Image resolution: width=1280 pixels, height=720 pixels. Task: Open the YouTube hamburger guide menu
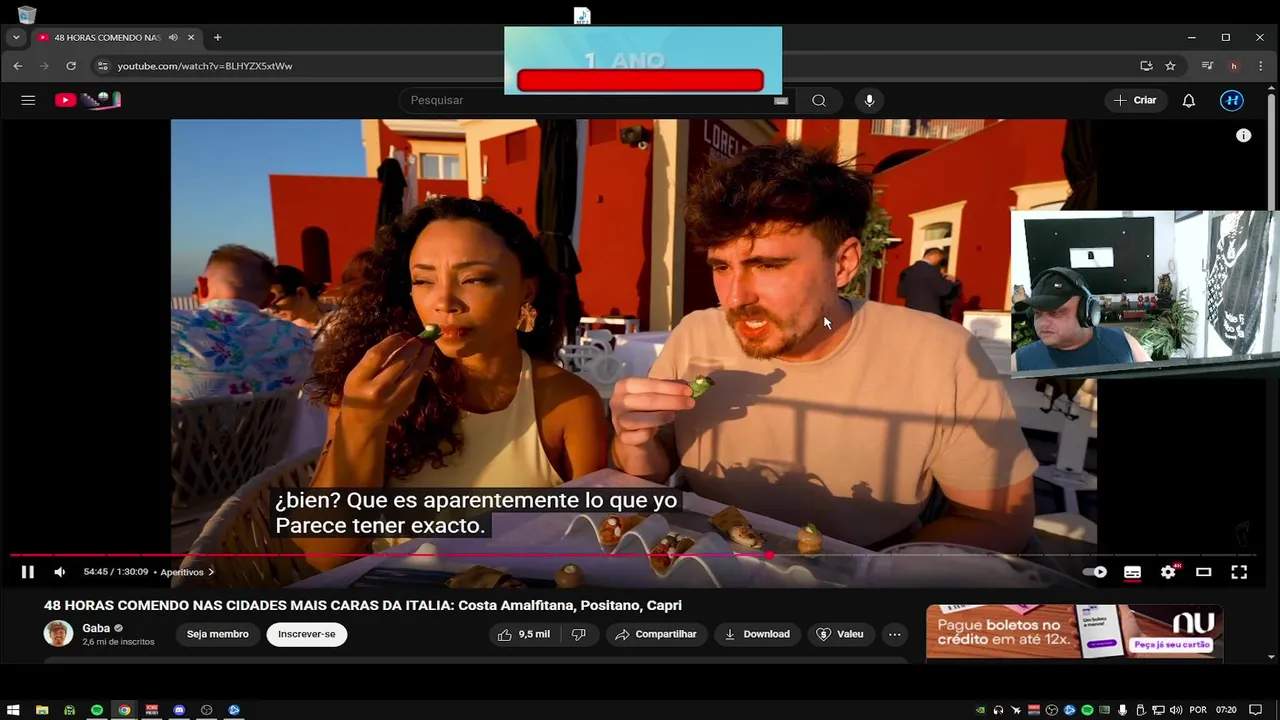click(28, 100)
